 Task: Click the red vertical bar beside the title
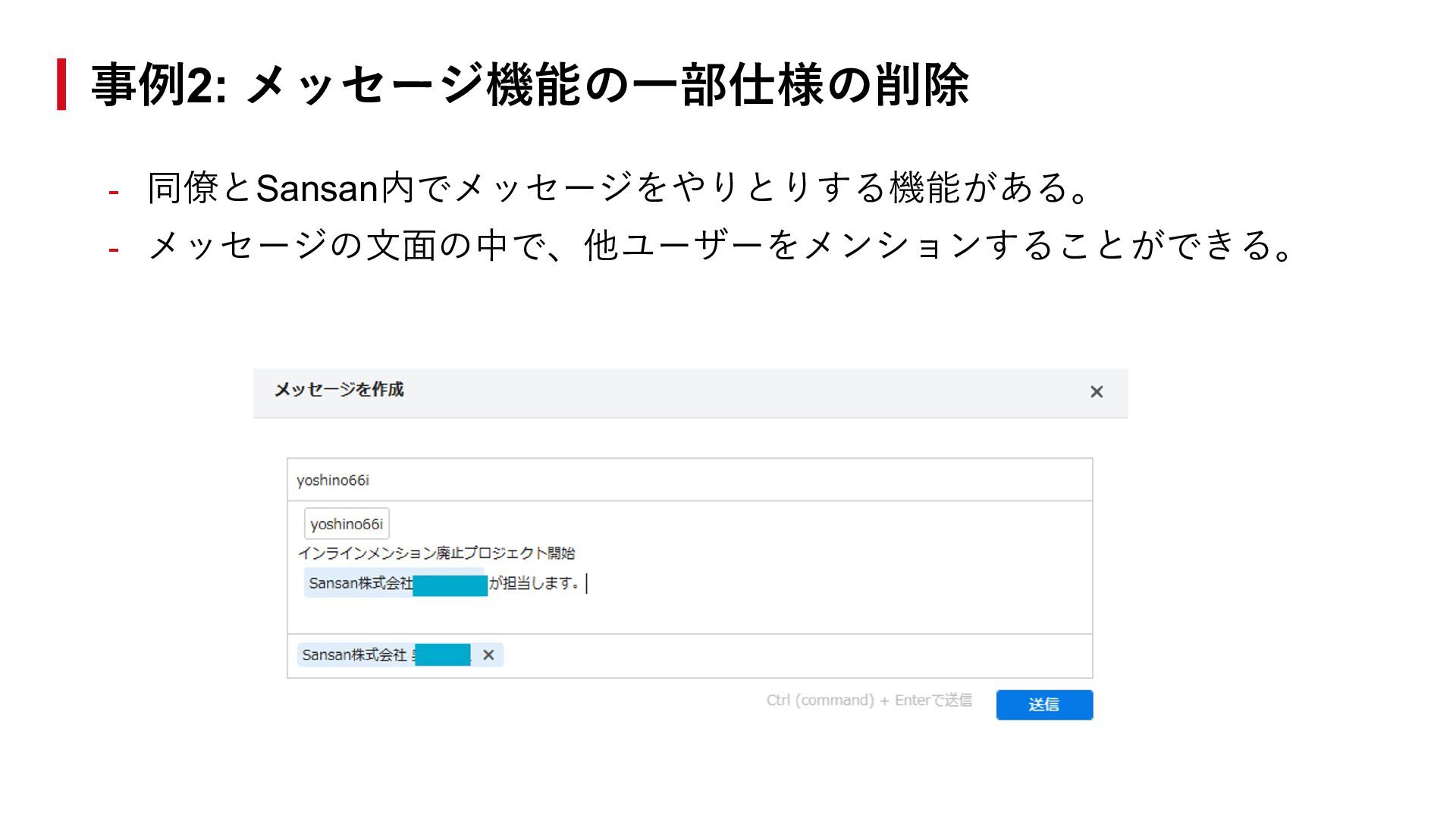[x=61, y=84]
